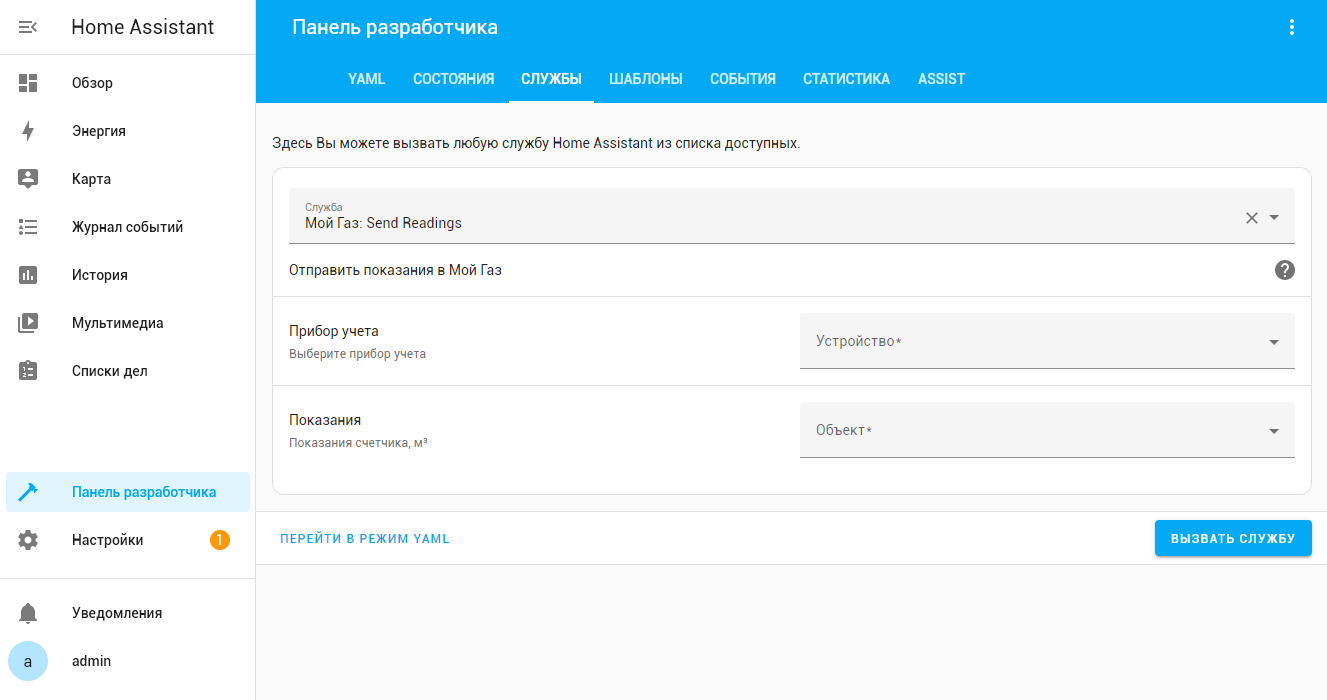
Task: Click the Logbook list icon
Action: tap(28, 227)
